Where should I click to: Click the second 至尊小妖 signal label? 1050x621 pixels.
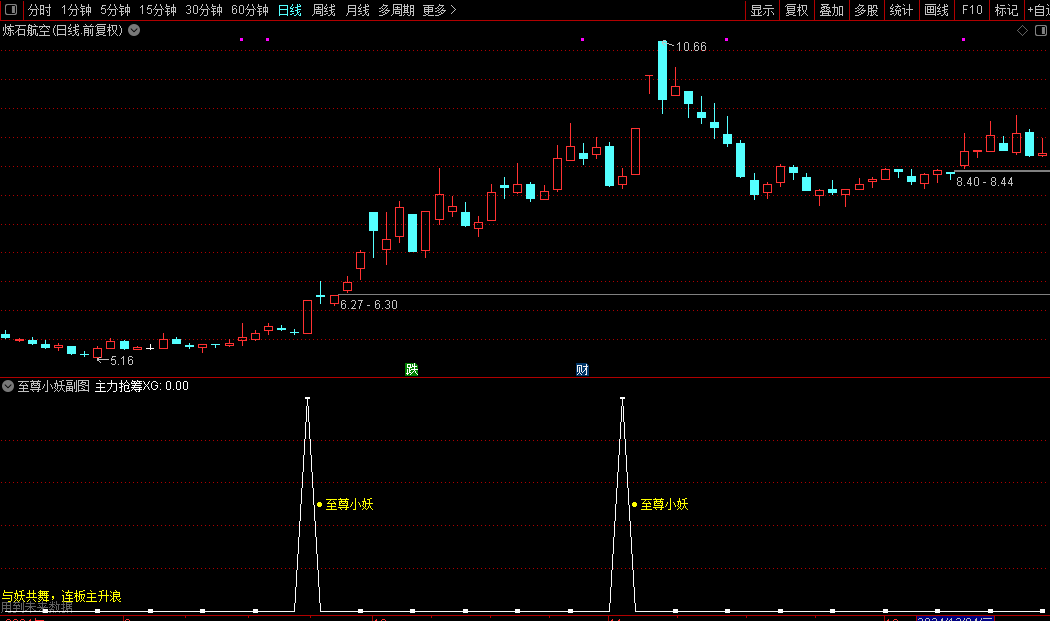(x=664, y=504)
